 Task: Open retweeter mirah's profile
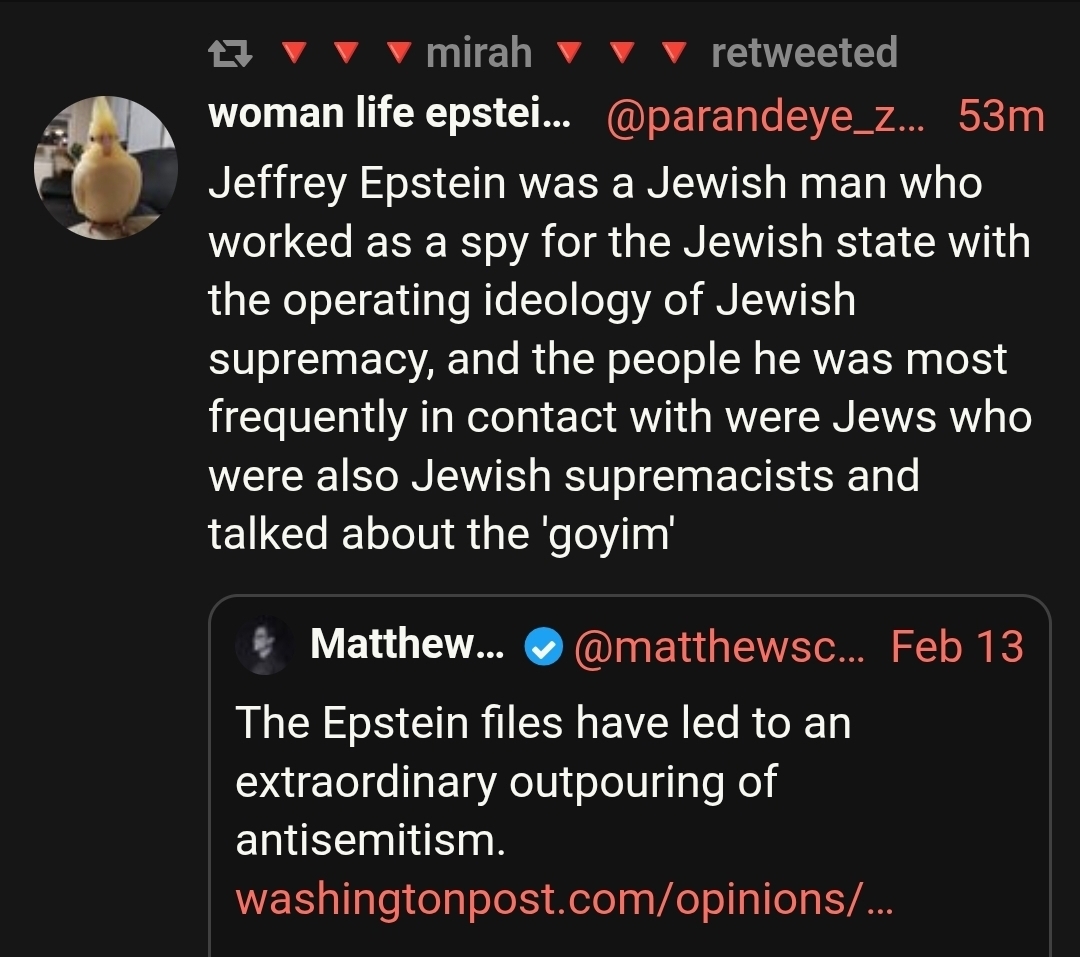point(479,53)
